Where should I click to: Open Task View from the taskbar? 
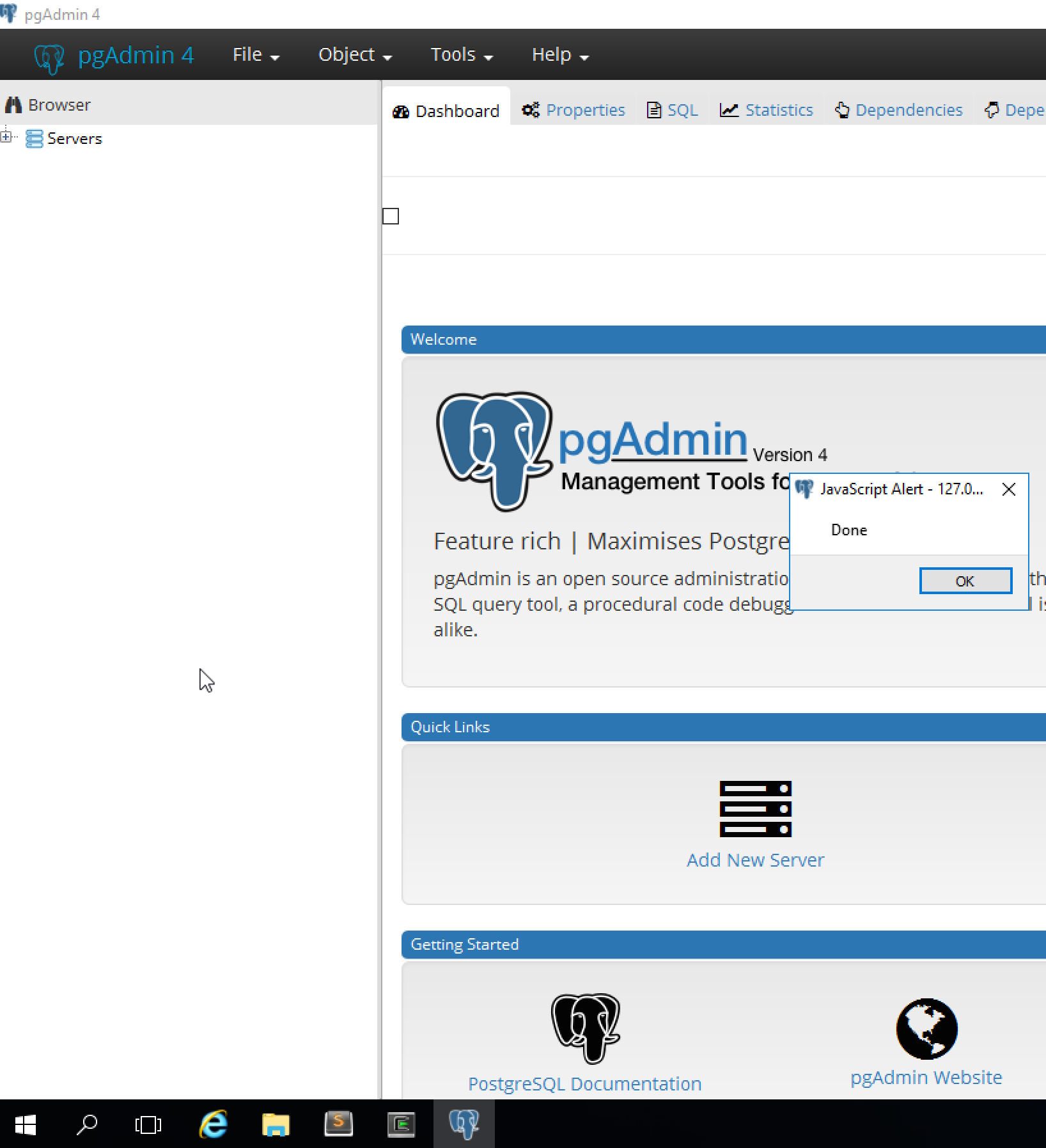[148, 1124]
